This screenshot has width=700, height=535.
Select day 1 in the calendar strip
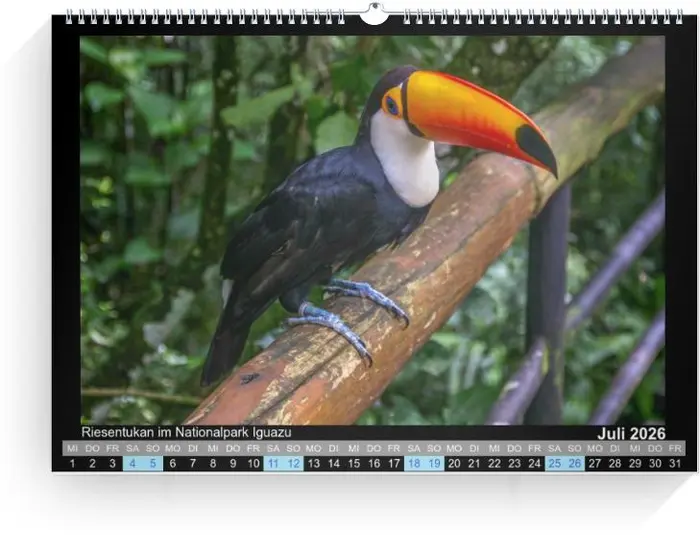pos(72,464)
